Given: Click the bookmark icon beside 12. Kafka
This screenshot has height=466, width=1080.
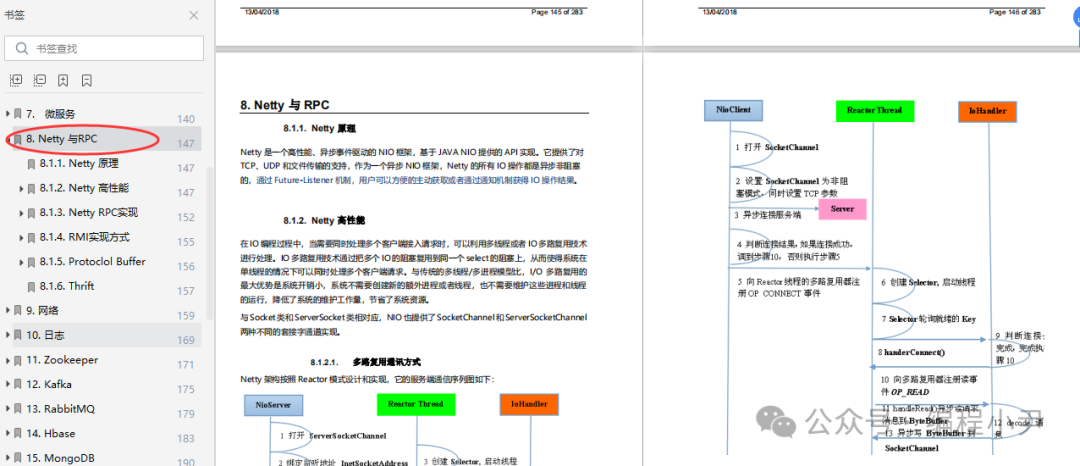Looking at the screenshot, I should (17, 384).
